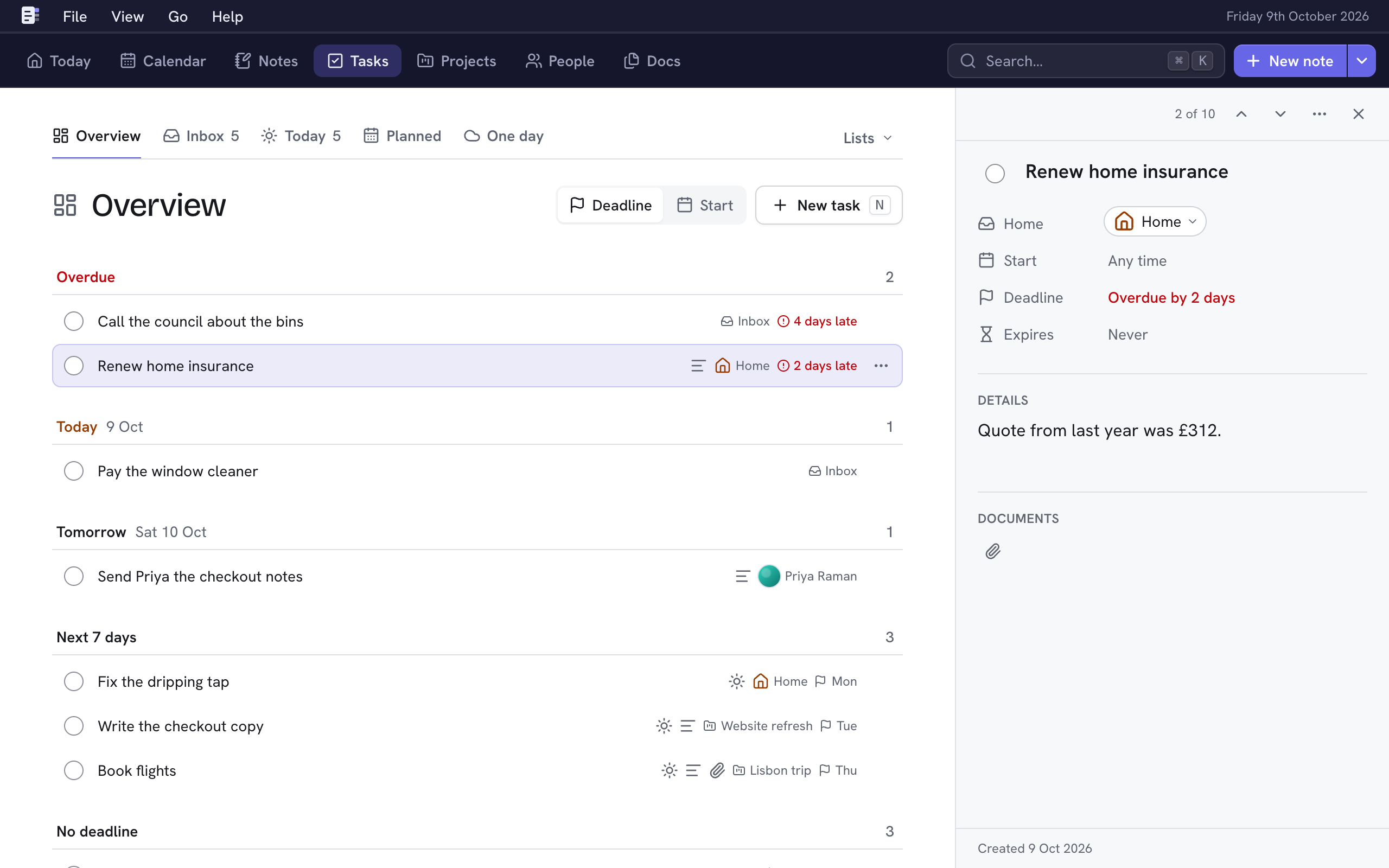This screenshot has width=1389, height=868.
Task: Click Priya Raman avatar on checkout notes task
Action: point(769,576)
